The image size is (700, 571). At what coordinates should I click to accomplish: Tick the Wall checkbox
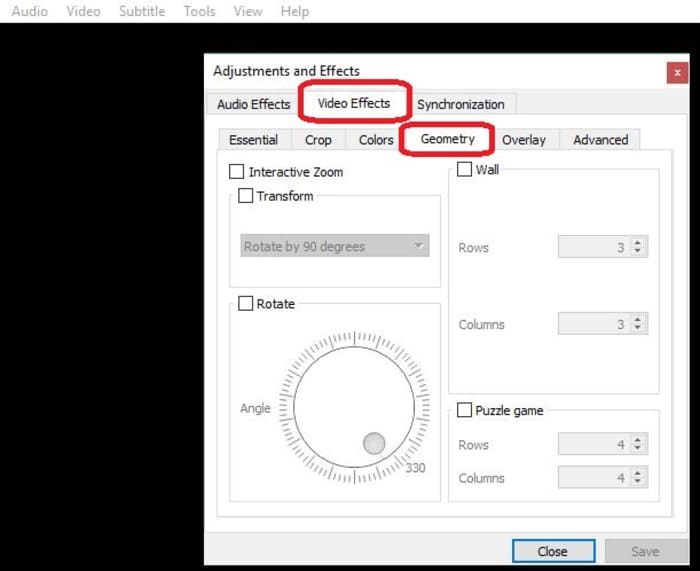[465, 170]
